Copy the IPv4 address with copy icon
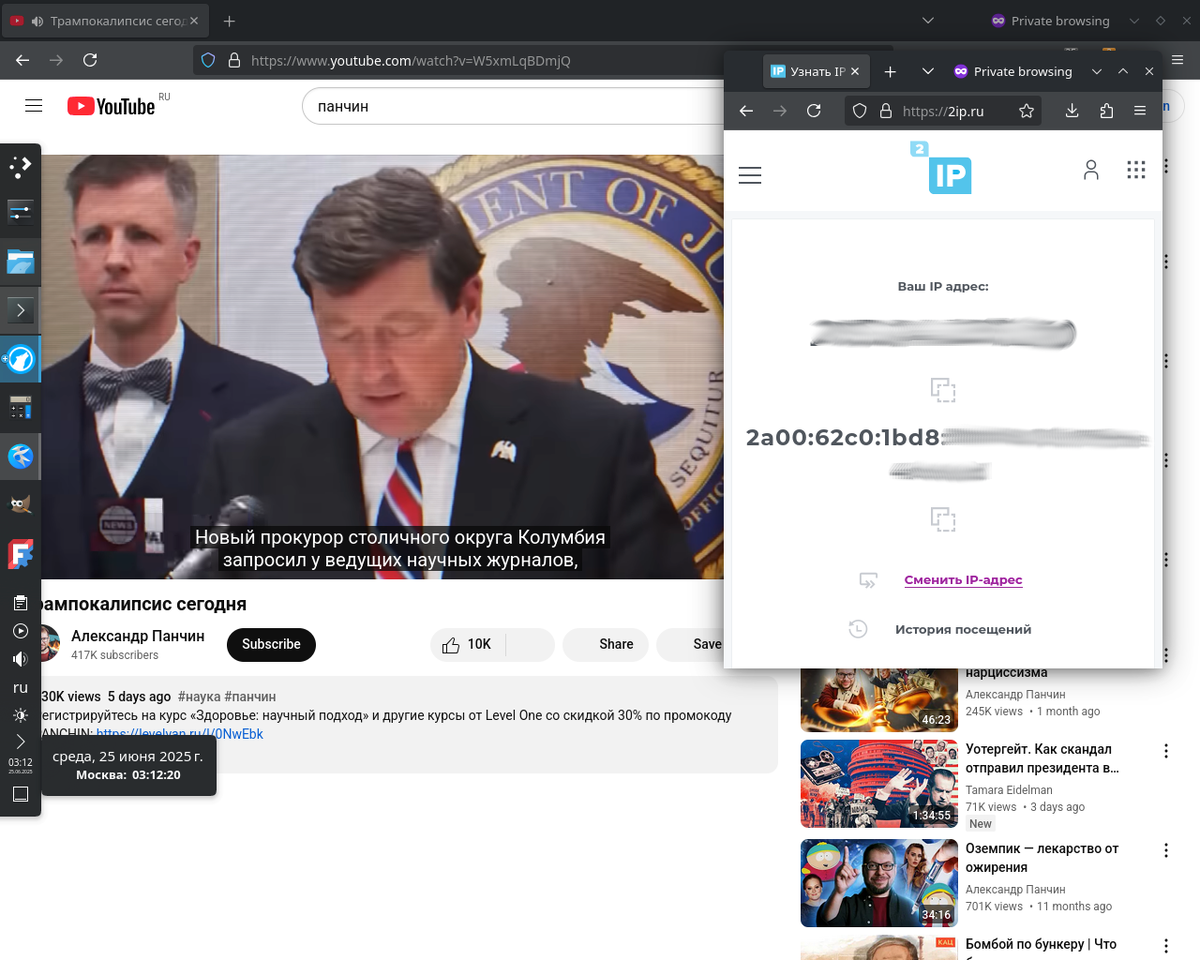This screenshot has height=960, width=1200. (943, 389)
